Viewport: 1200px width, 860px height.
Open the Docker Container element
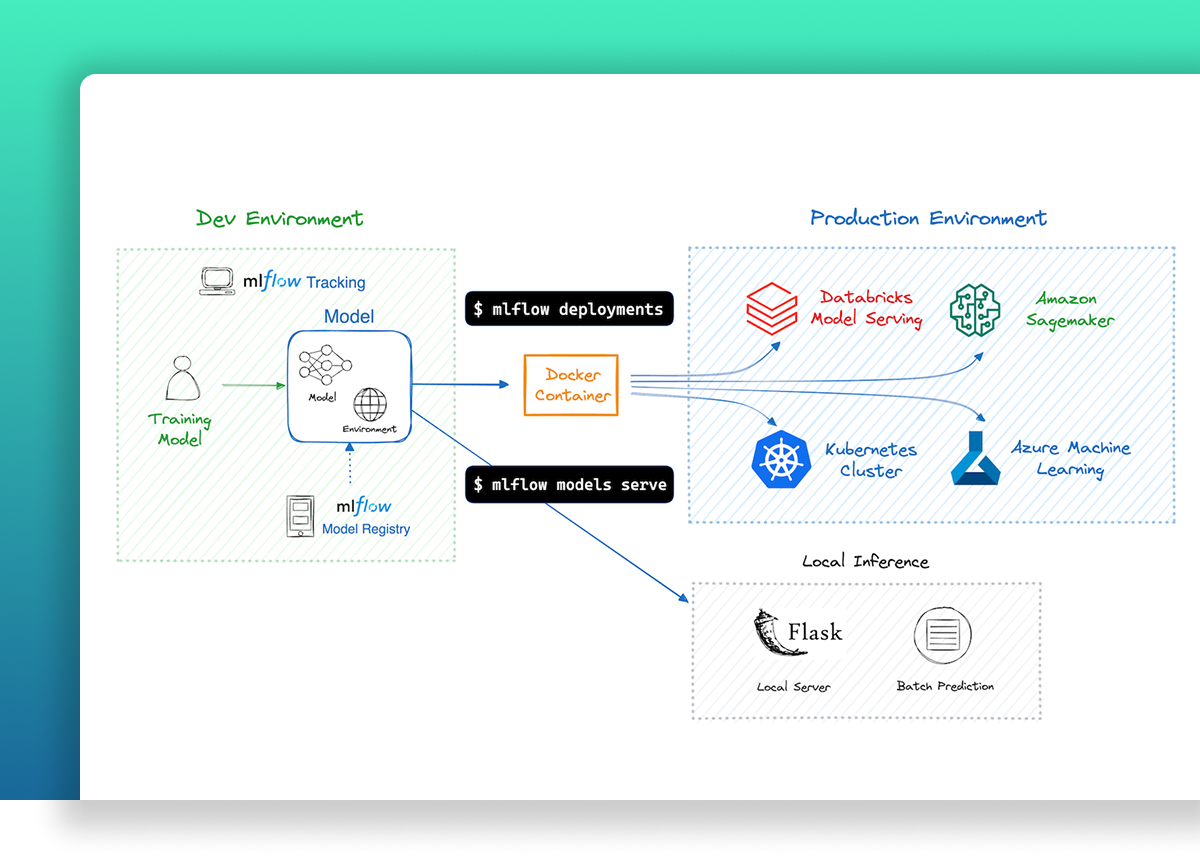[x=570, y=384]
